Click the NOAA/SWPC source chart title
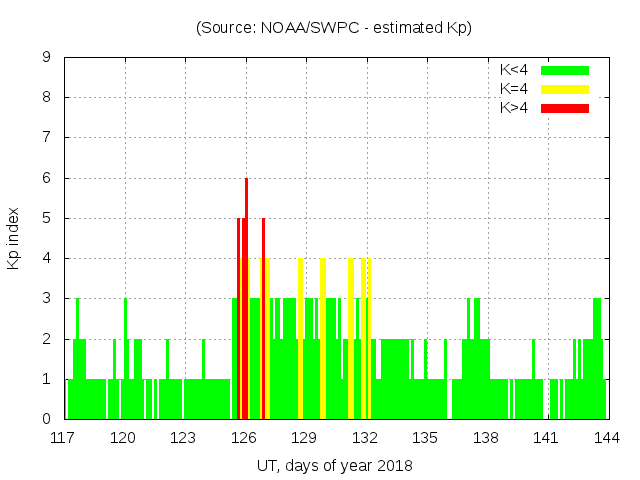The width and height of the screenshot is (640, 480). (333, 28)
